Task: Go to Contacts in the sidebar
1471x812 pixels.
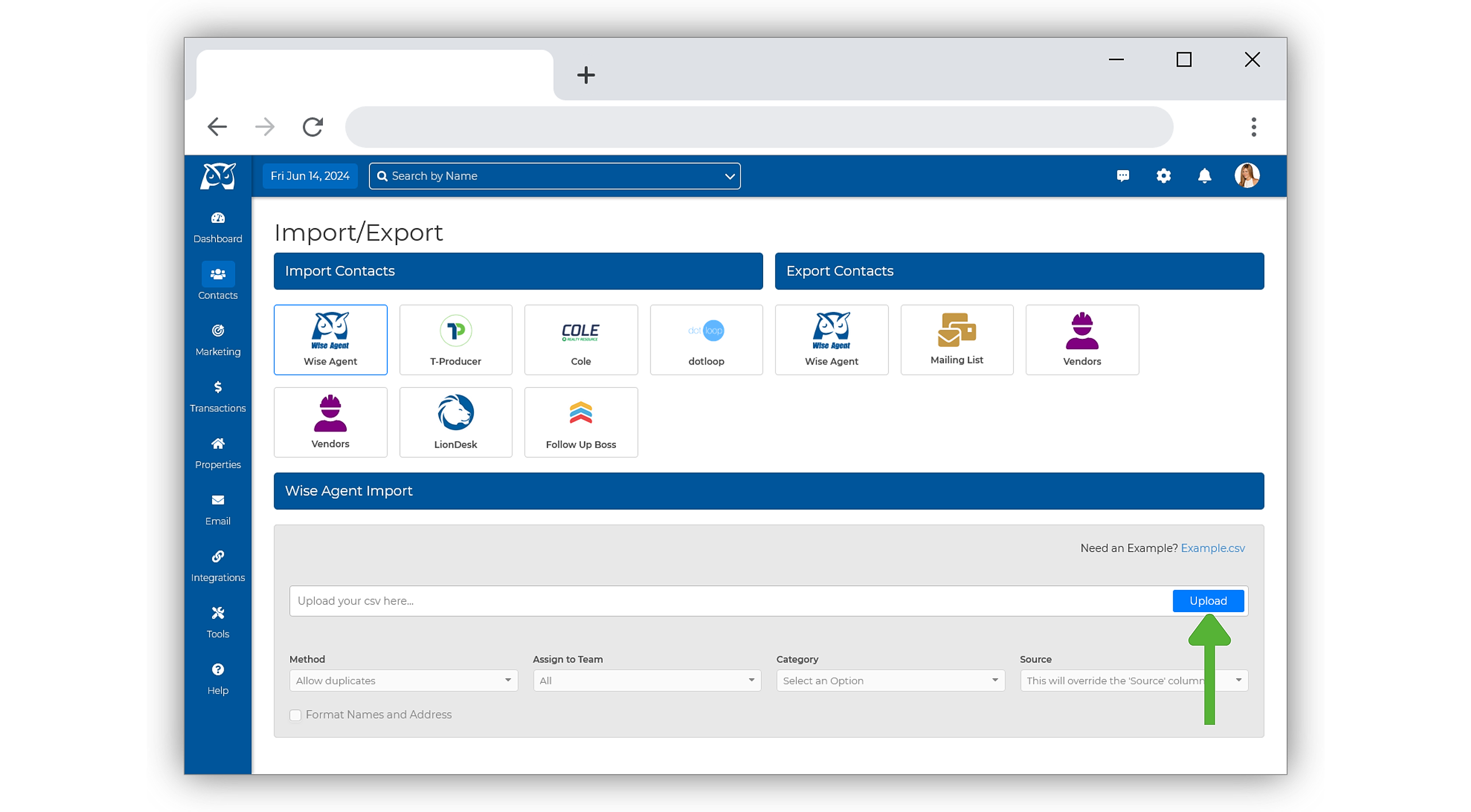Action: tap(218, 281)
